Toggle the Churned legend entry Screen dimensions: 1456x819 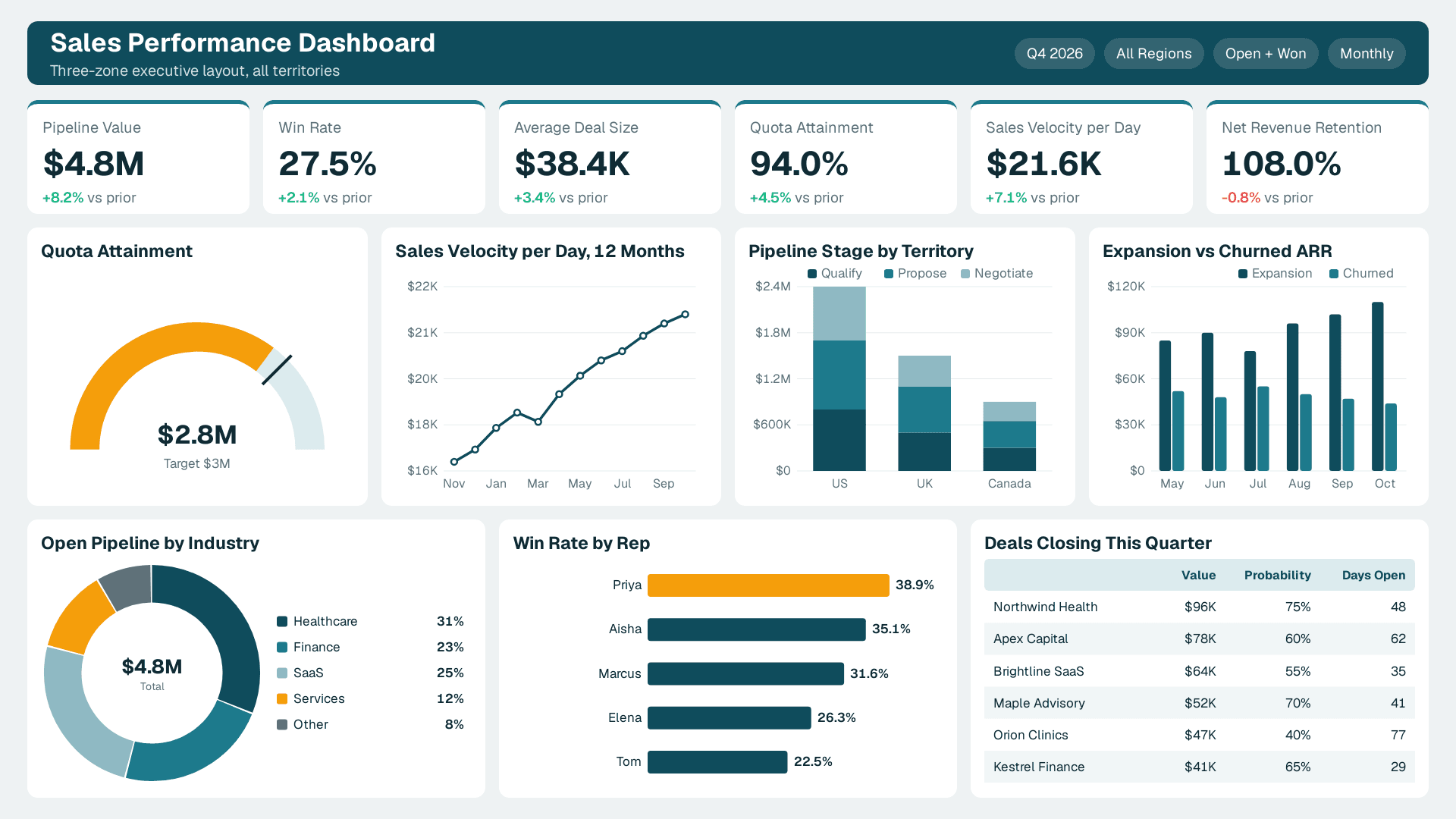pos(1361,274)
